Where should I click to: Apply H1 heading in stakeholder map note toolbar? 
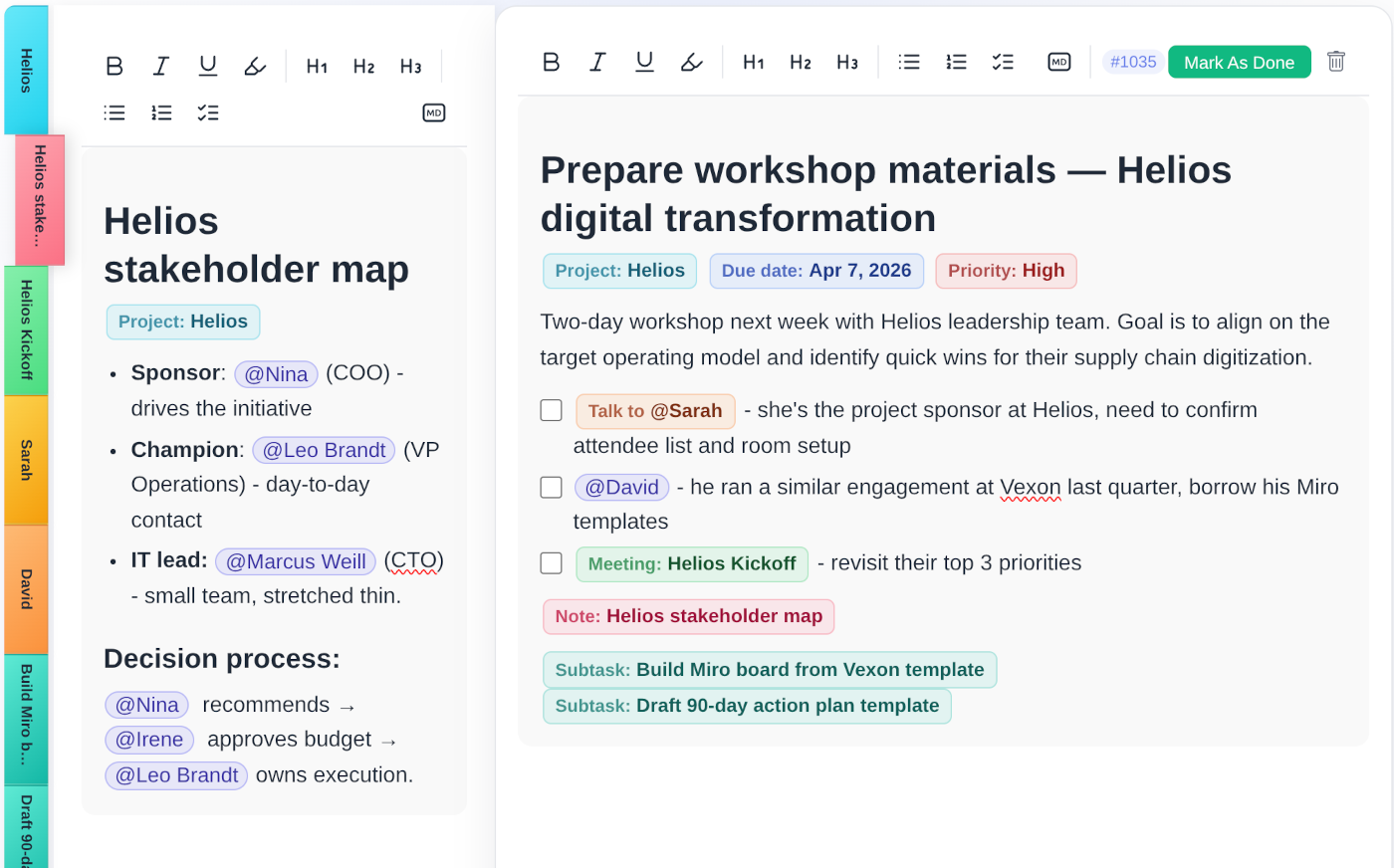317,67
